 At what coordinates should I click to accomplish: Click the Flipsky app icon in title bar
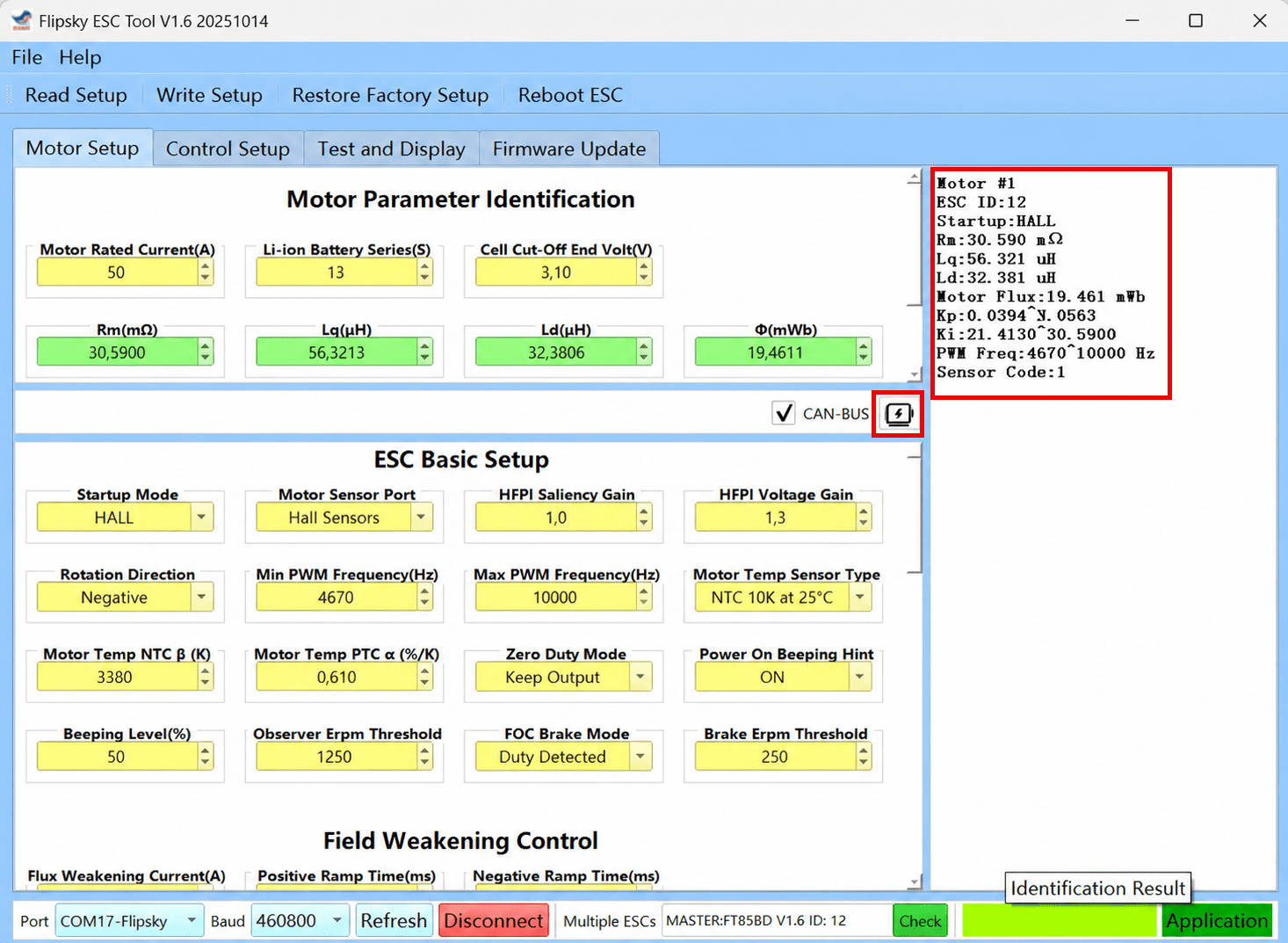(21, 20)
